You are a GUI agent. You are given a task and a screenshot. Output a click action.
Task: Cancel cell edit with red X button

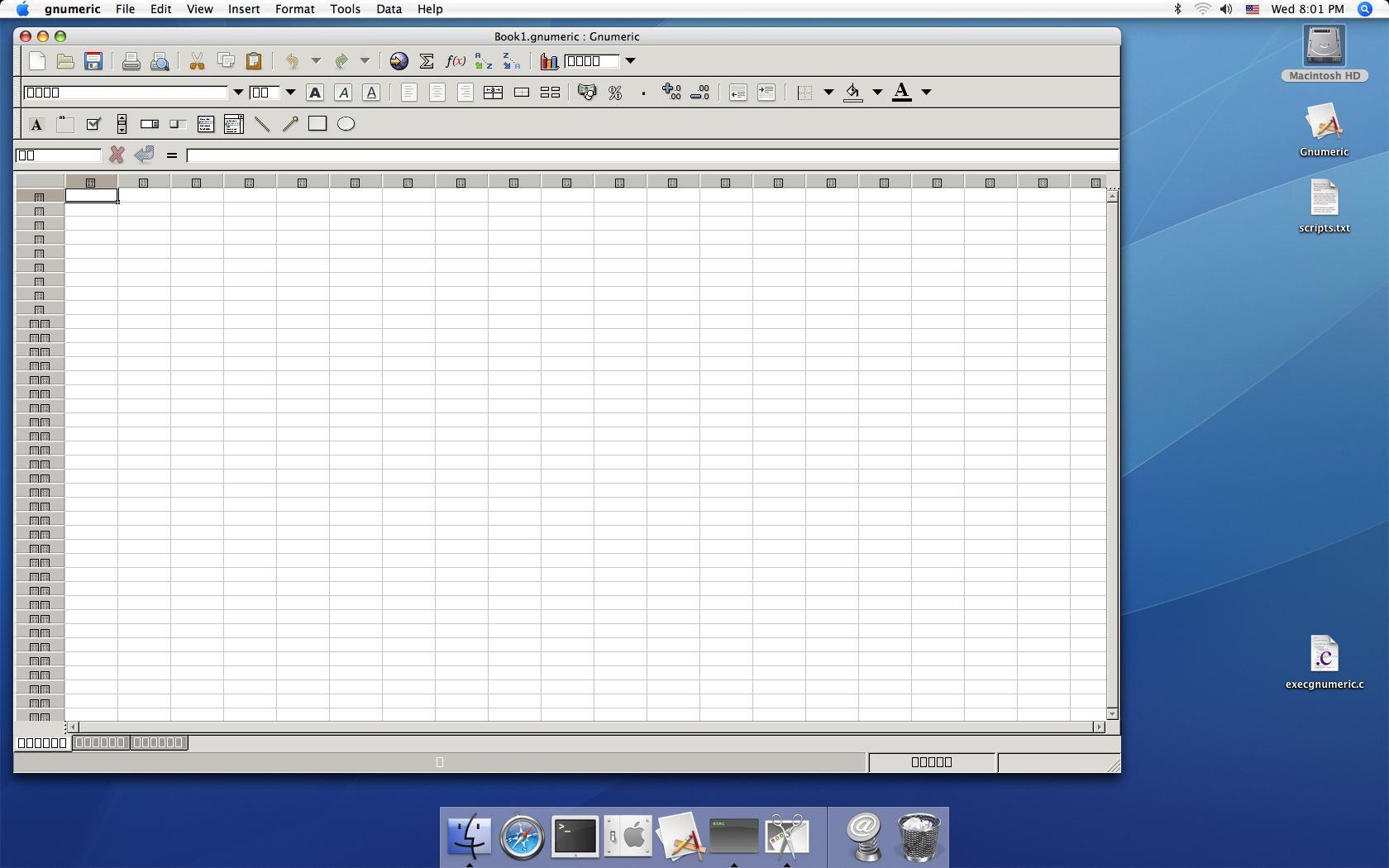click(117, 155)
